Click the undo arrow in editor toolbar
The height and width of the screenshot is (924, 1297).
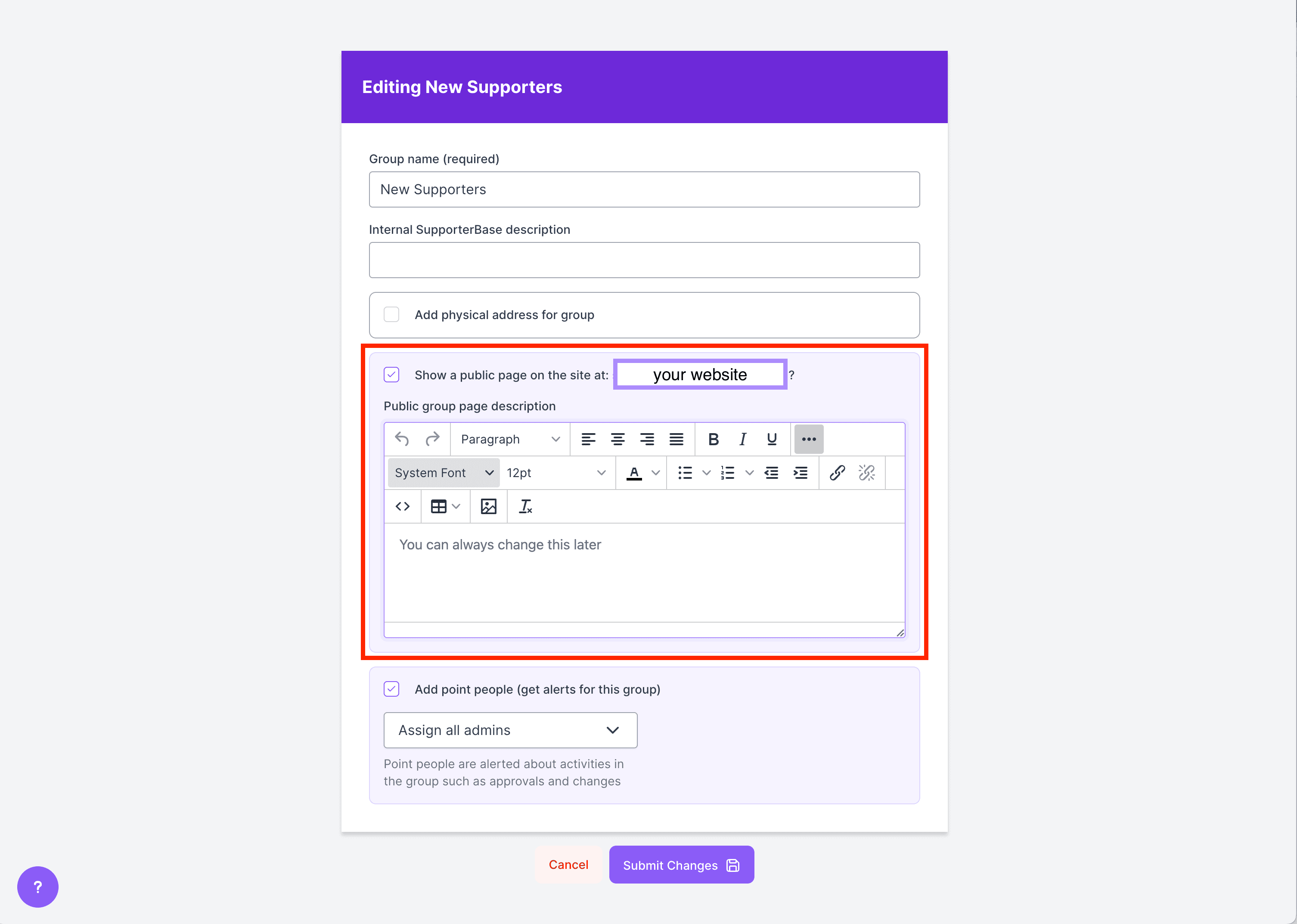pyautogui.click(x=402, y=439)
